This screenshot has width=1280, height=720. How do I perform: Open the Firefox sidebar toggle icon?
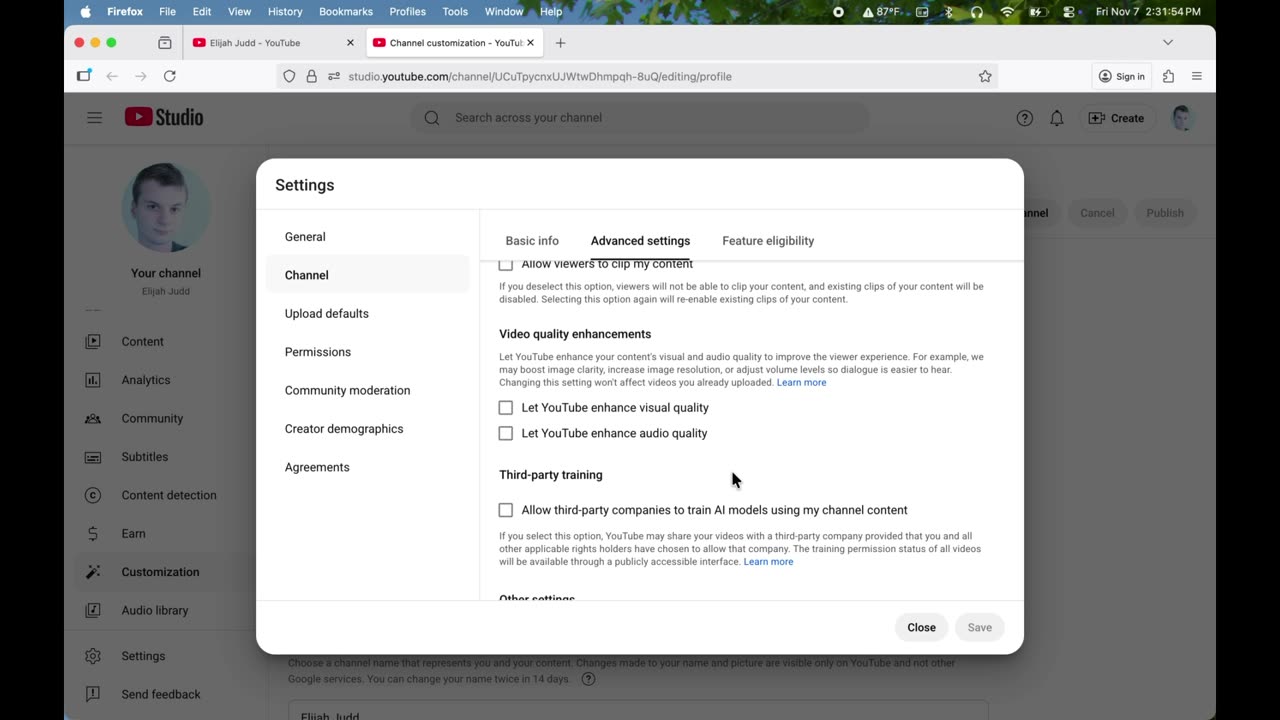[84, 76]
